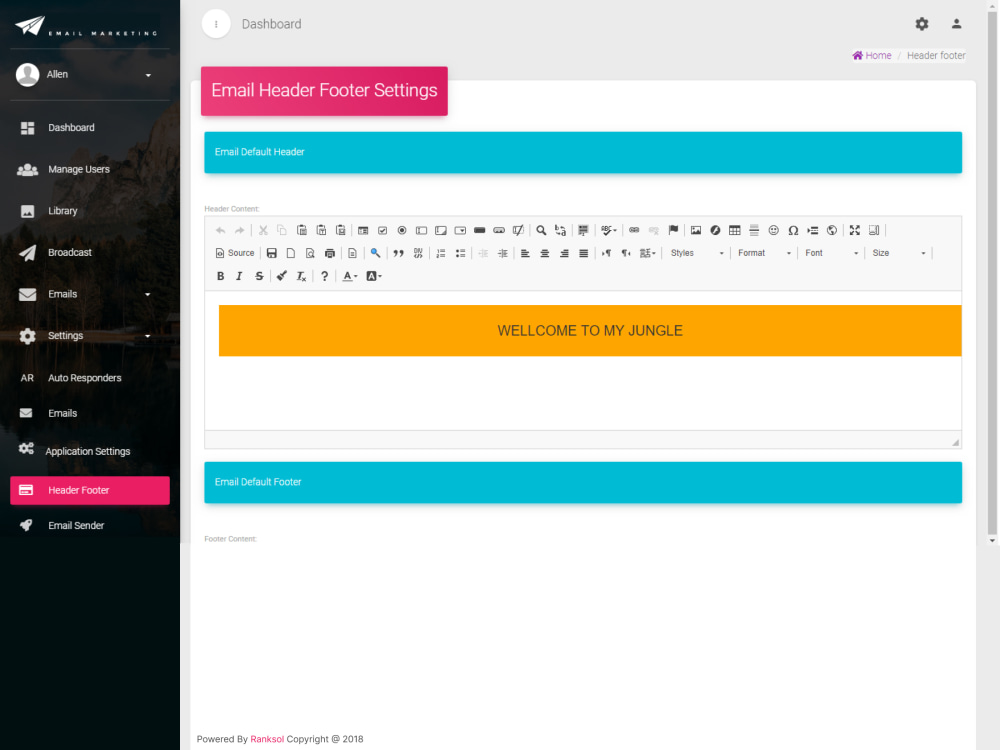
Task: Follow the Home breadcrumb link
Action: click(872, 55)
